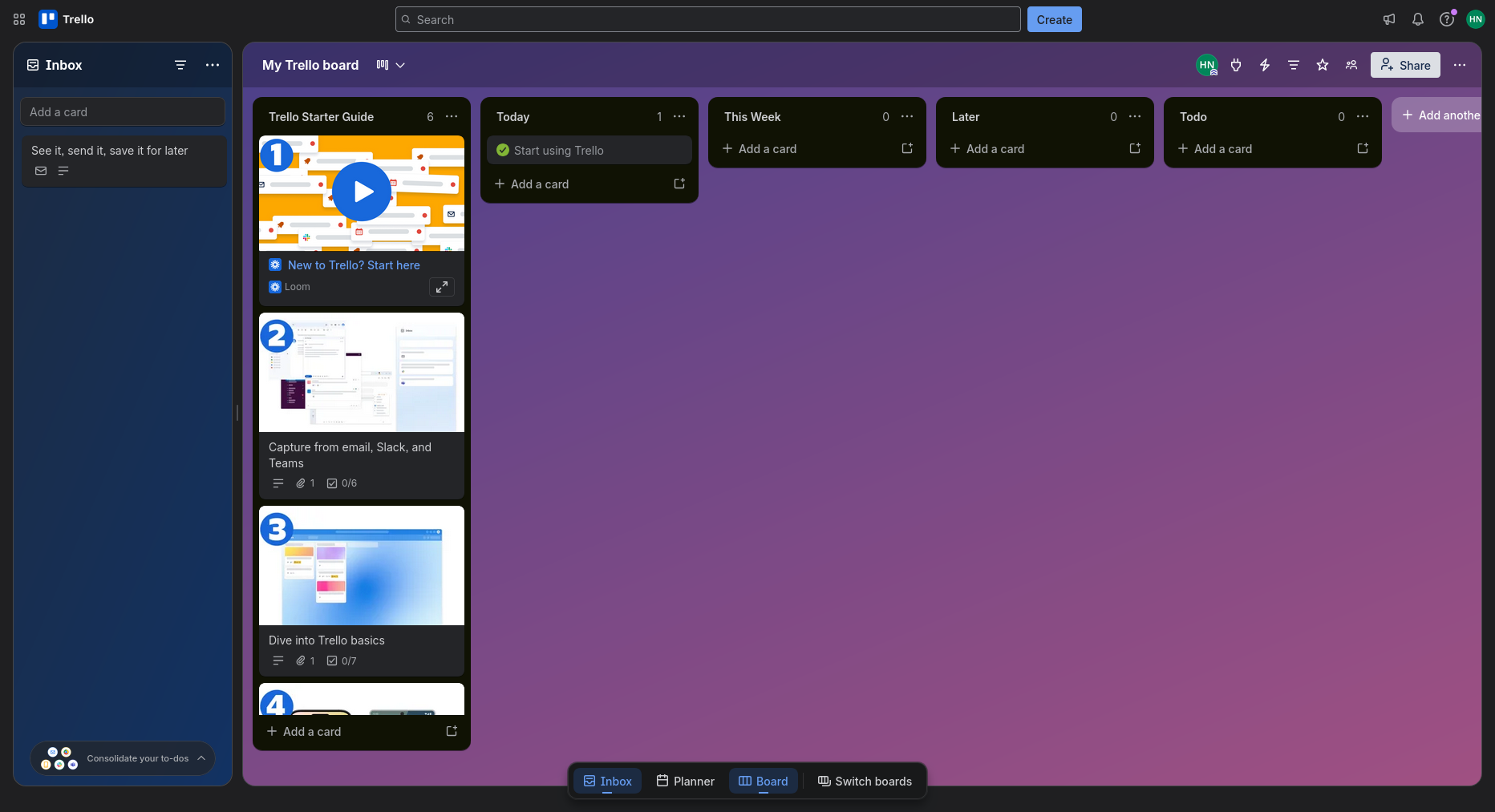Star My Trello board

point(1323,65)
